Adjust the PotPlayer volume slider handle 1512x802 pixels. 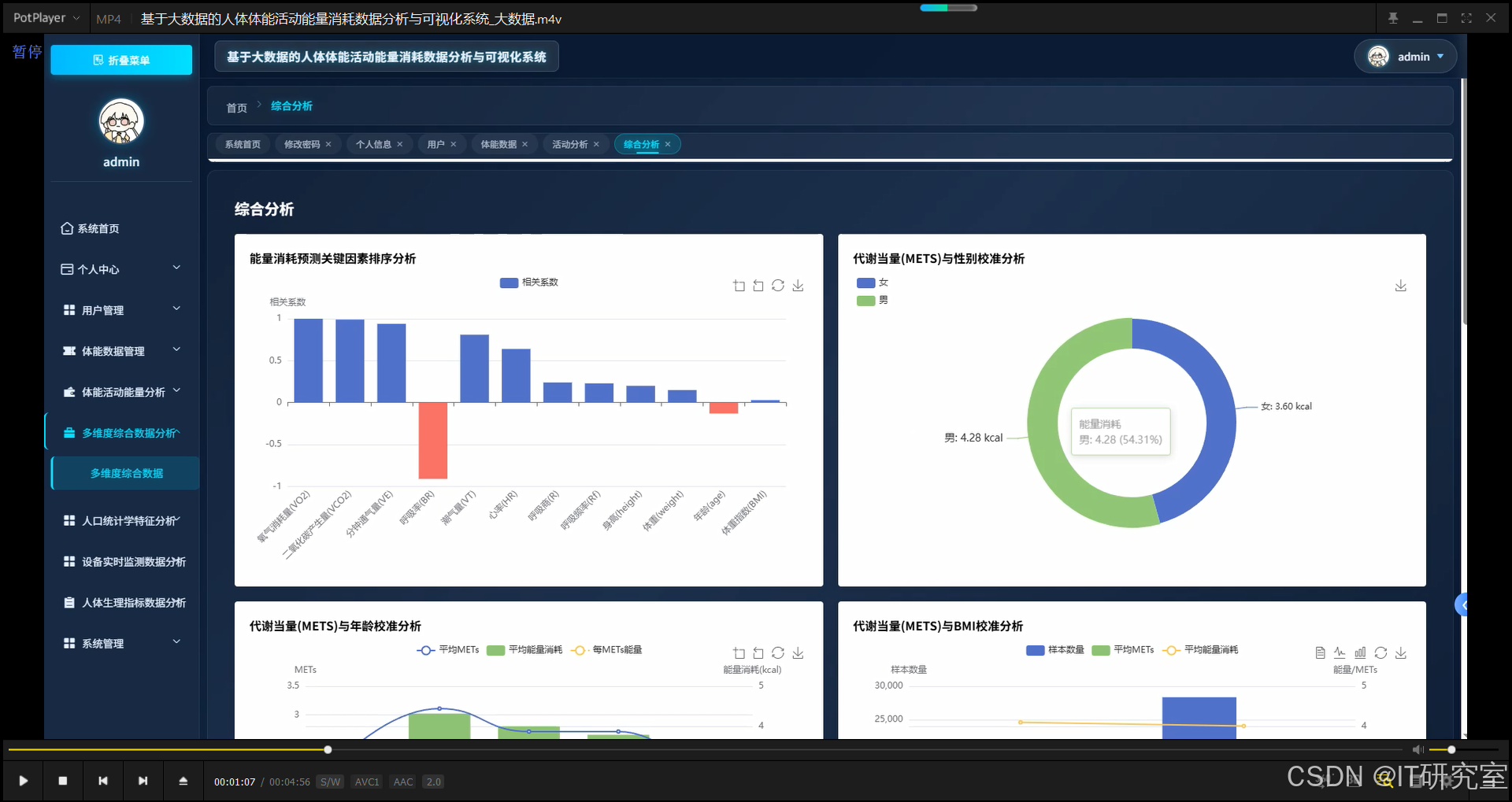(x=1451, y=750)
